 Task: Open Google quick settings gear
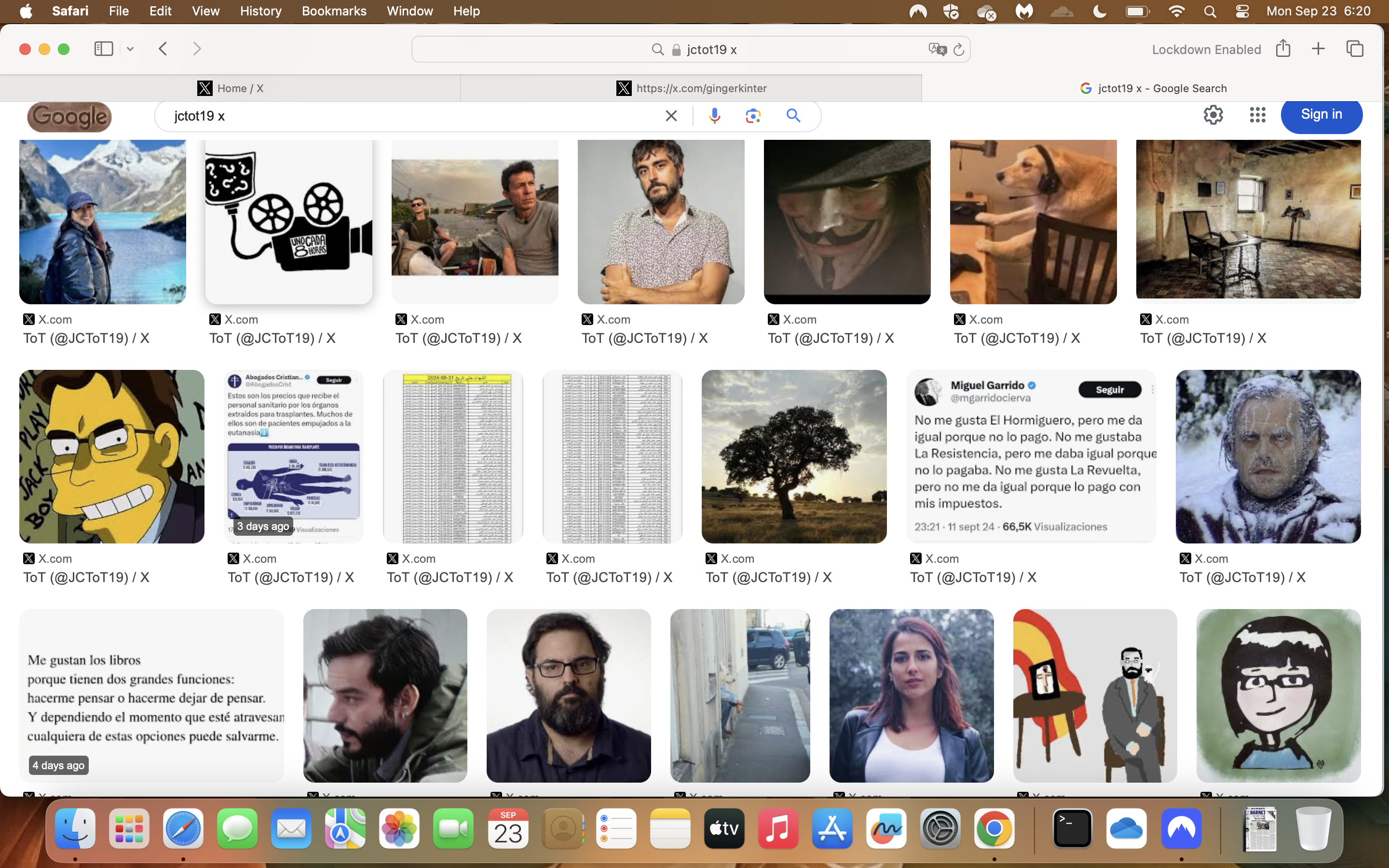coord(1213,115)
